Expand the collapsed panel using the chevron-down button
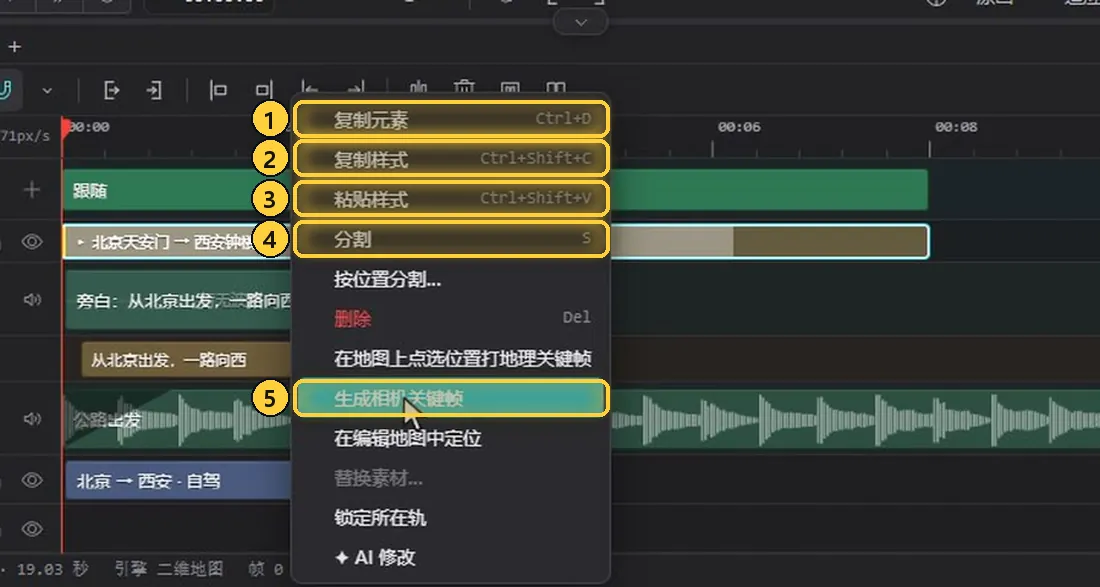The height and width of the screenshot is (587, 1100). click(580, 22)
